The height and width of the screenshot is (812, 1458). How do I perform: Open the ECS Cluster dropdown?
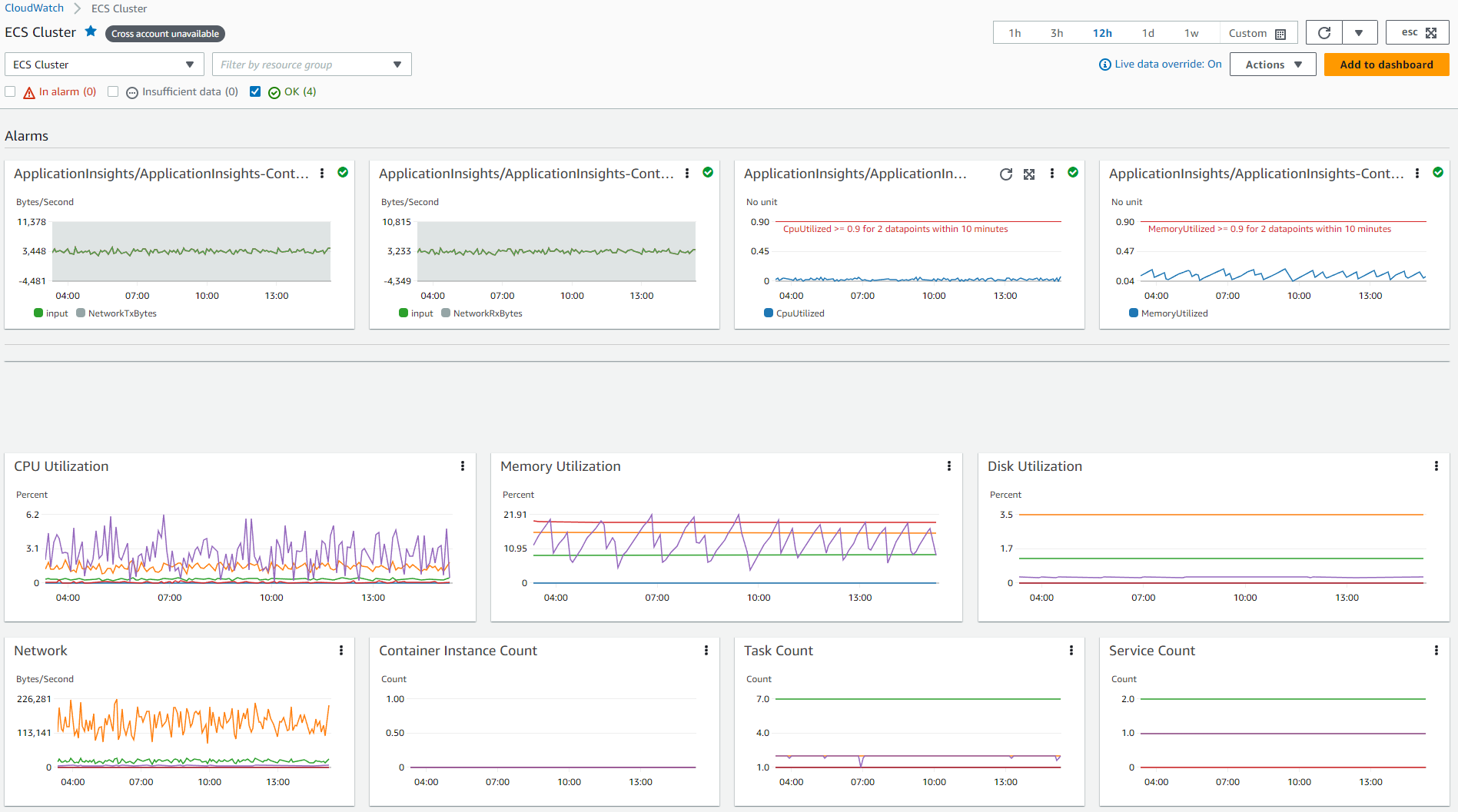click(x=105, y=65)
